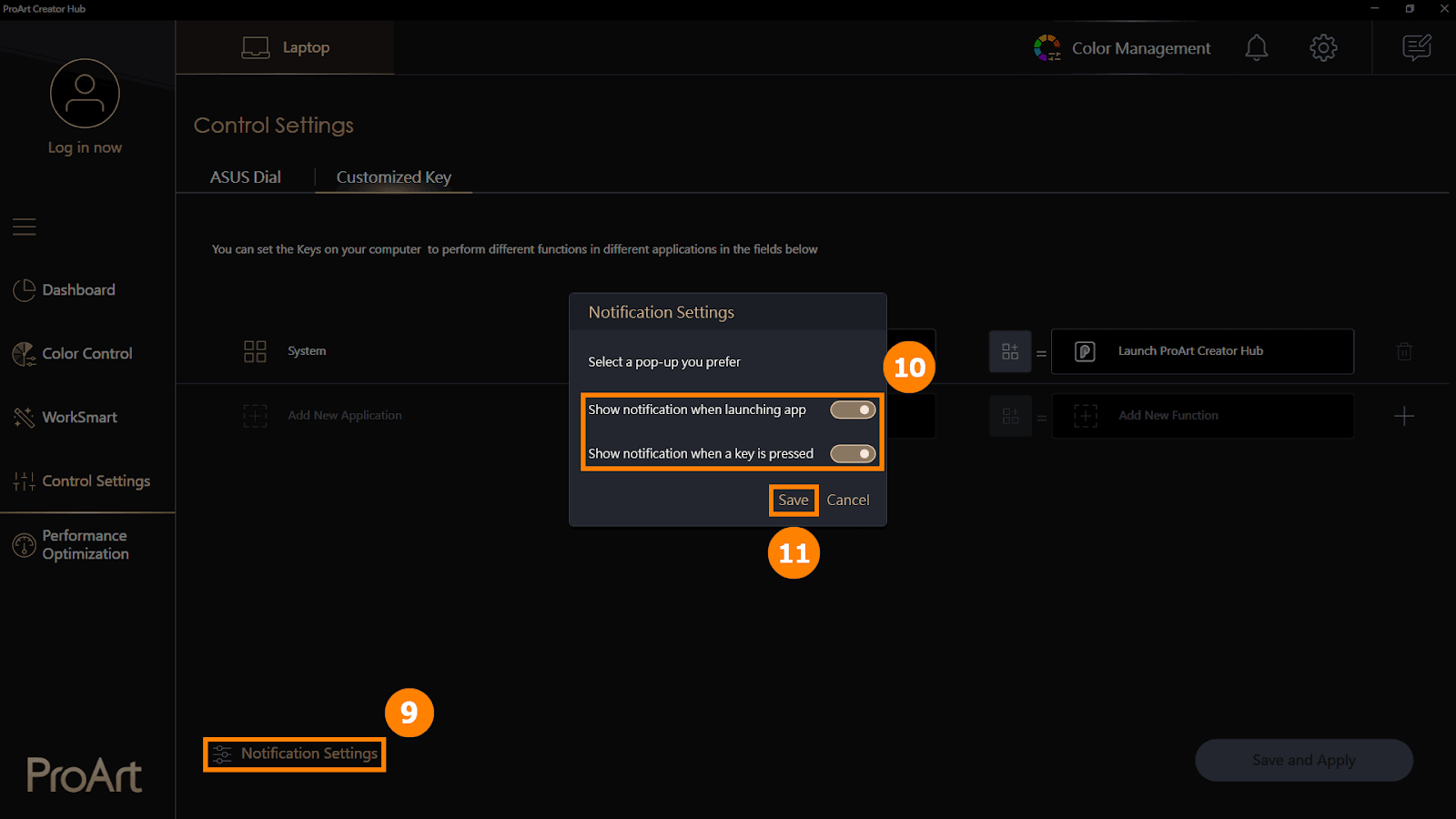
Task: Click the ProArt Creator Hub icon in function field
Action: pos(1085,351)
